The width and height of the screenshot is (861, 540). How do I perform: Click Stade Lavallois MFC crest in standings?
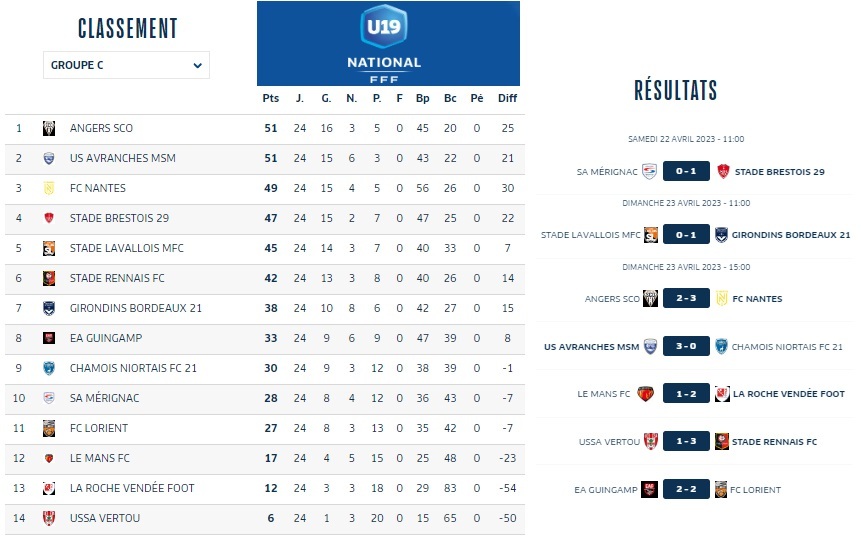click(48, 248)
